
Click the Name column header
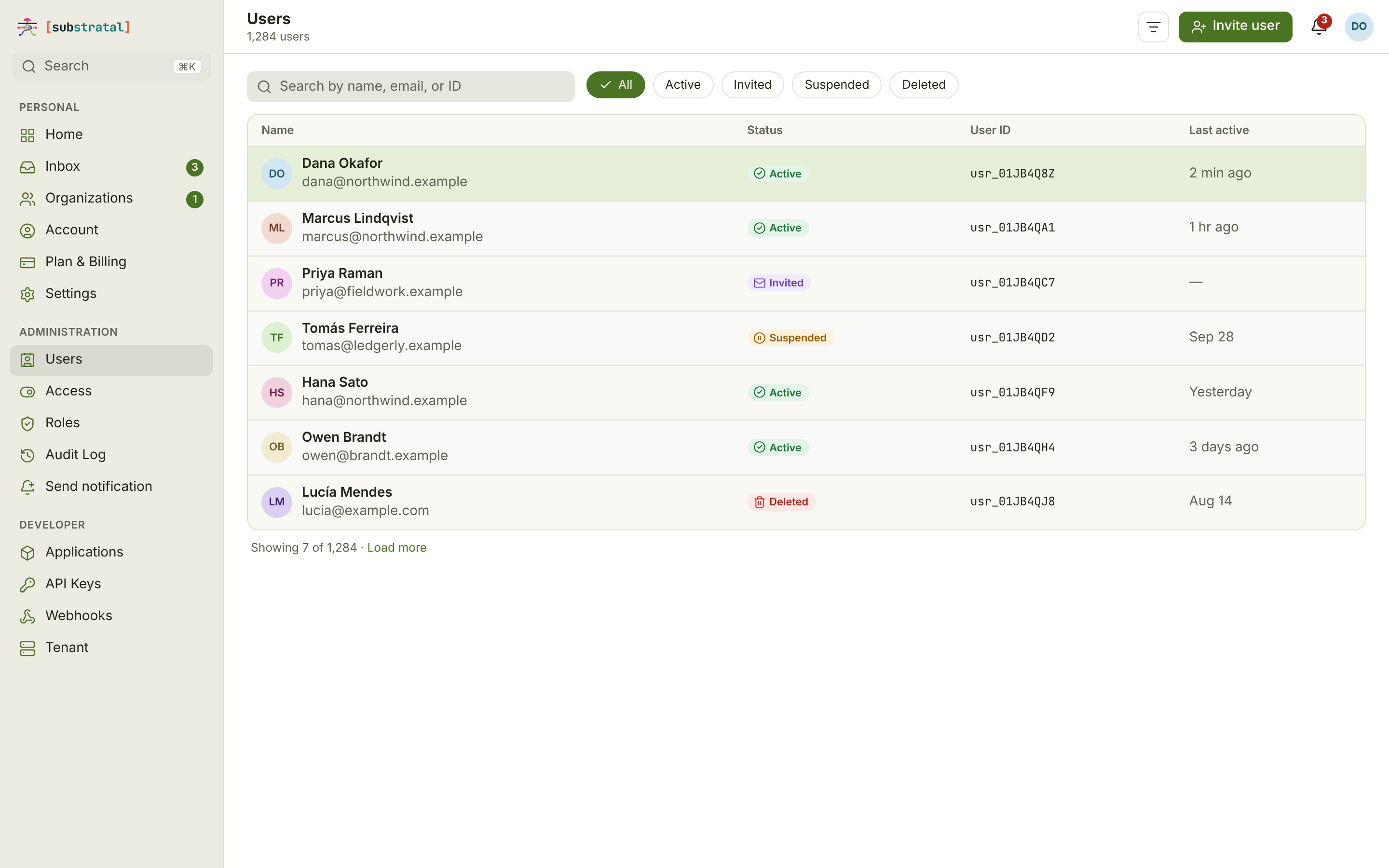[277, 130]
